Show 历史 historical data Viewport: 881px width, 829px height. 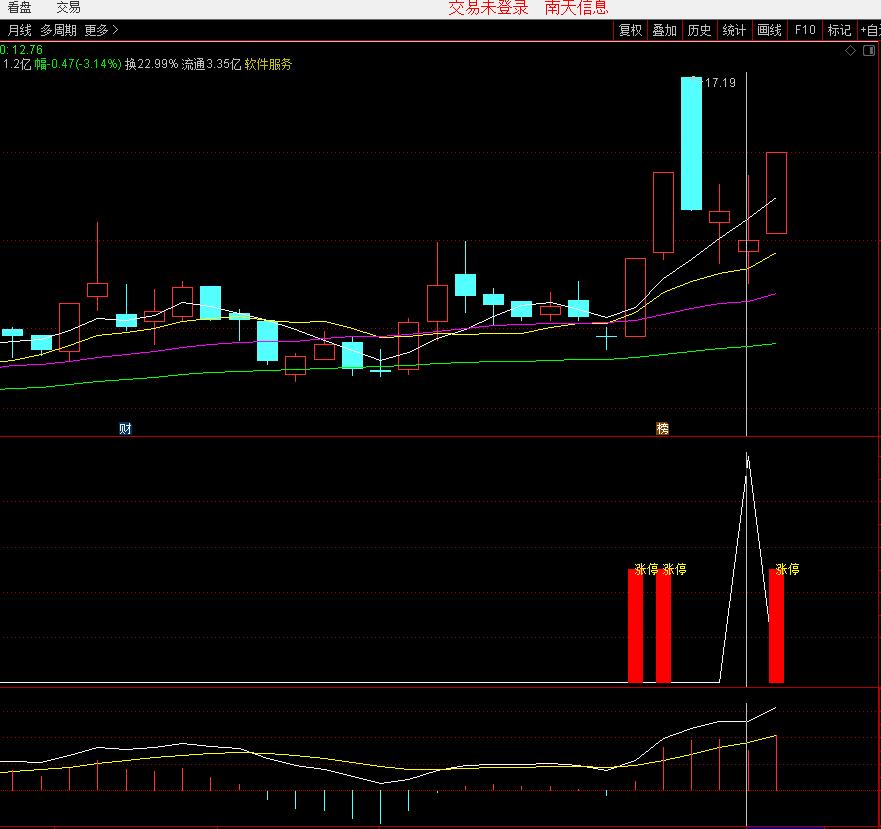(699, 30)
